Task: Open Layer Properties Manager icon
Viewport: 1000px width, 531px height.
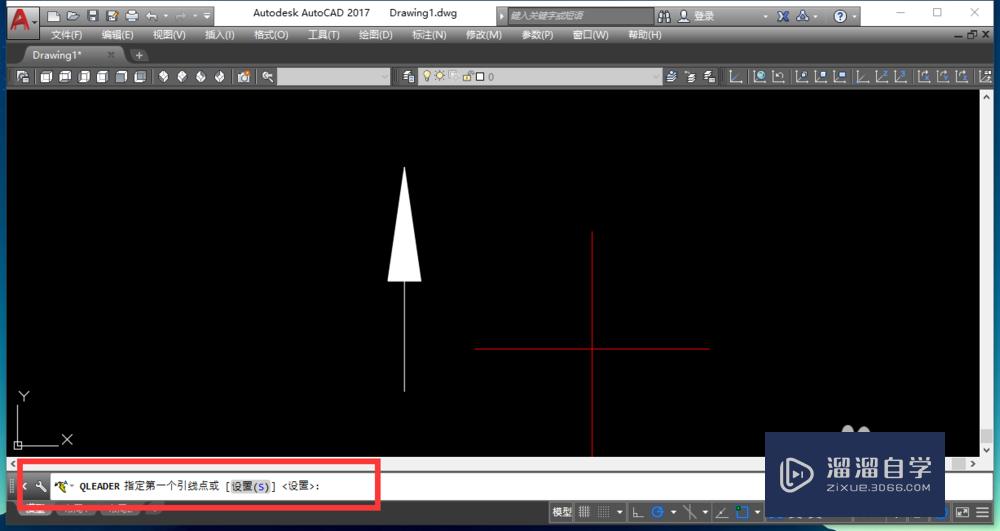Action: coord(408,76)
